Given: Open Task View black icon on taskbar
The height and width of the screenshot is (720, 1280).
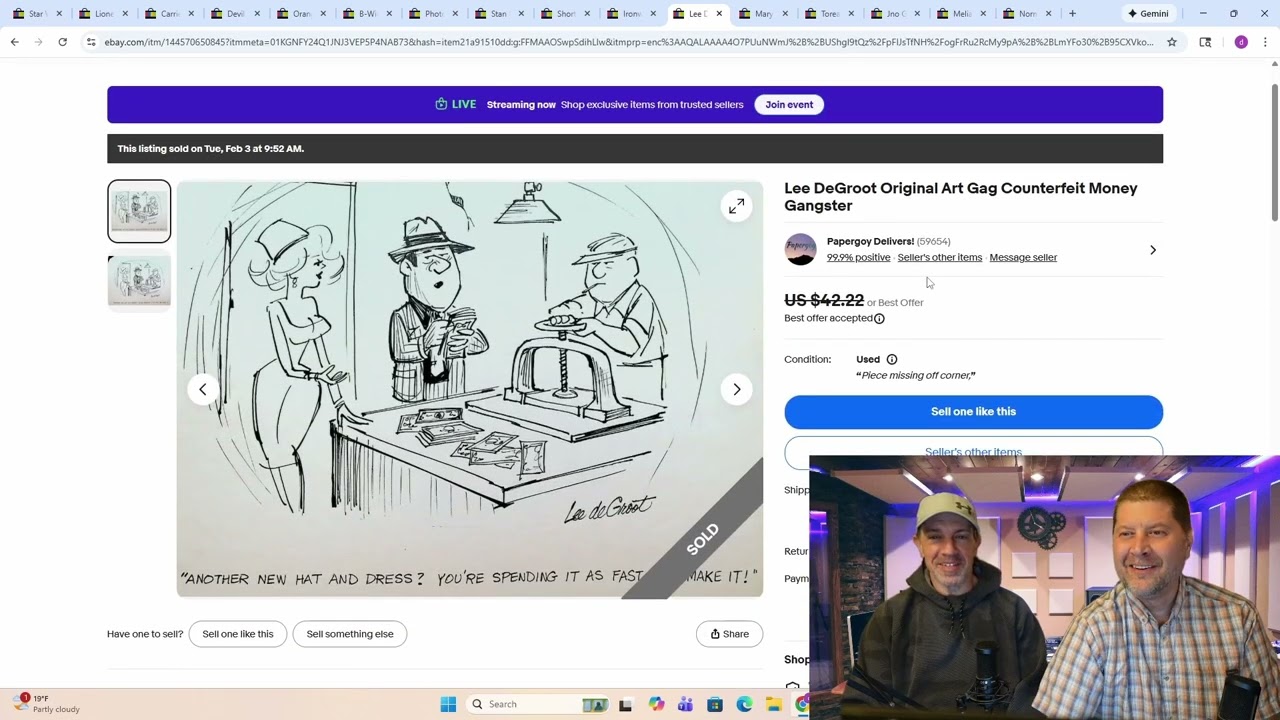Looking at the screenshot, I should [x=626, y=704].
